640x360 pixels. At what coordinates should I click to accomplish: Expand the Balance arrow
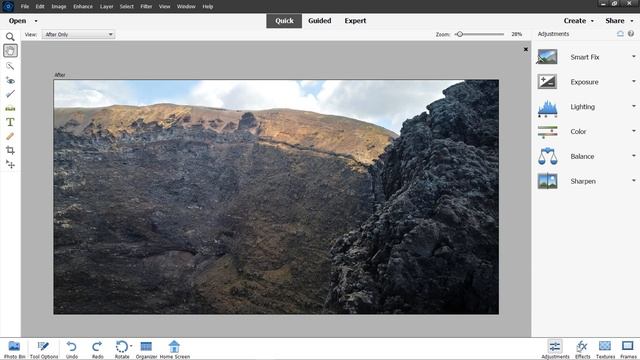point(633,156)
